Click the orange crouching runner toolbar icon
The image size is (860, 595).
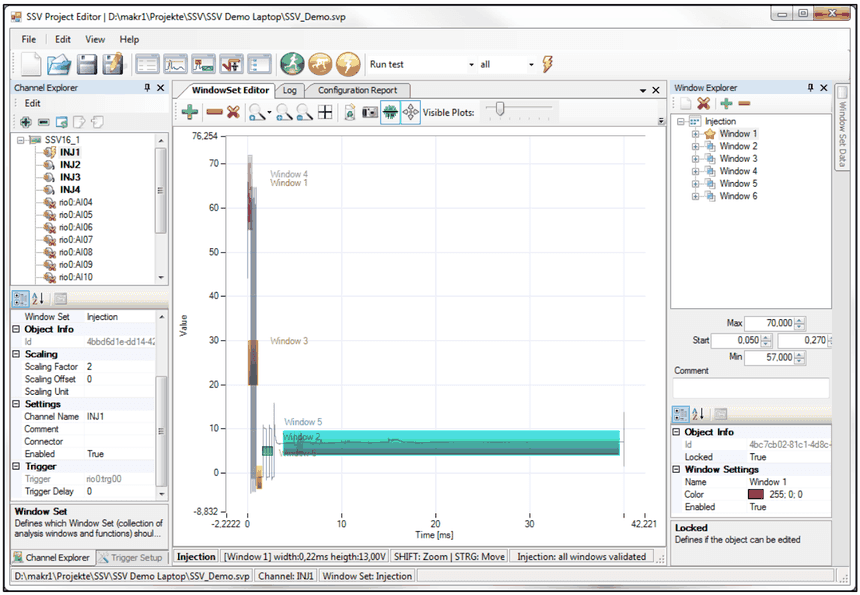[x=320, y=64]
